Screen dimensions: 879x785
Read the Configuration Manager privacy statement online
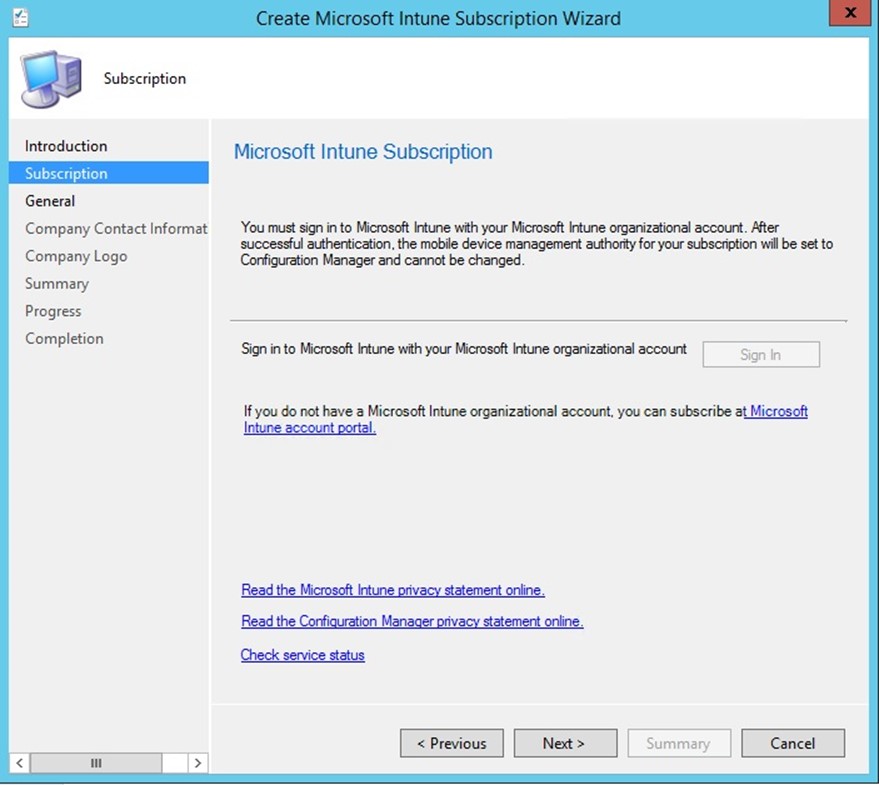click(x=412, y=621)
